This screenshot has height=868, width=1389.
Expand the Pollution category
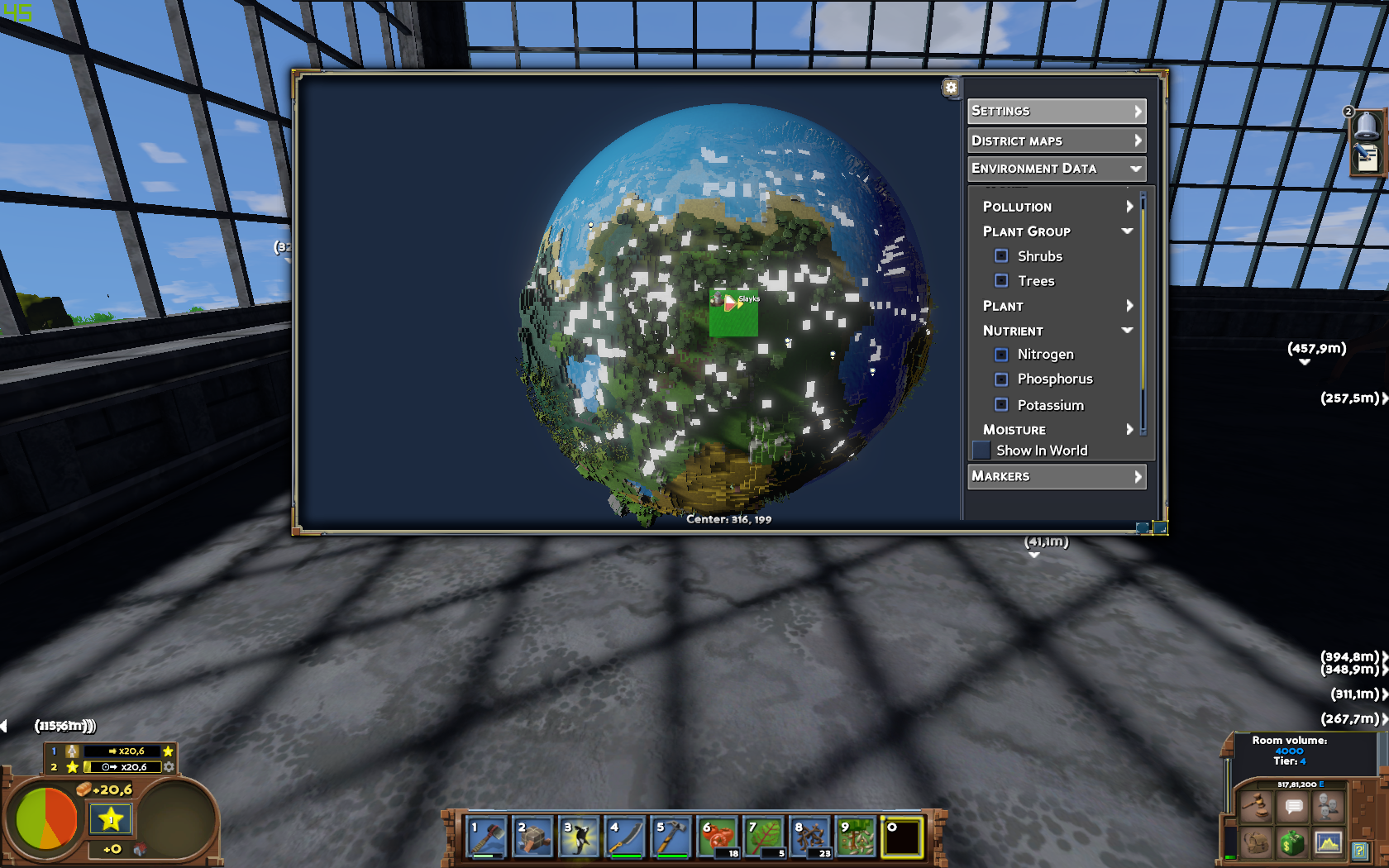(1057, 207)
